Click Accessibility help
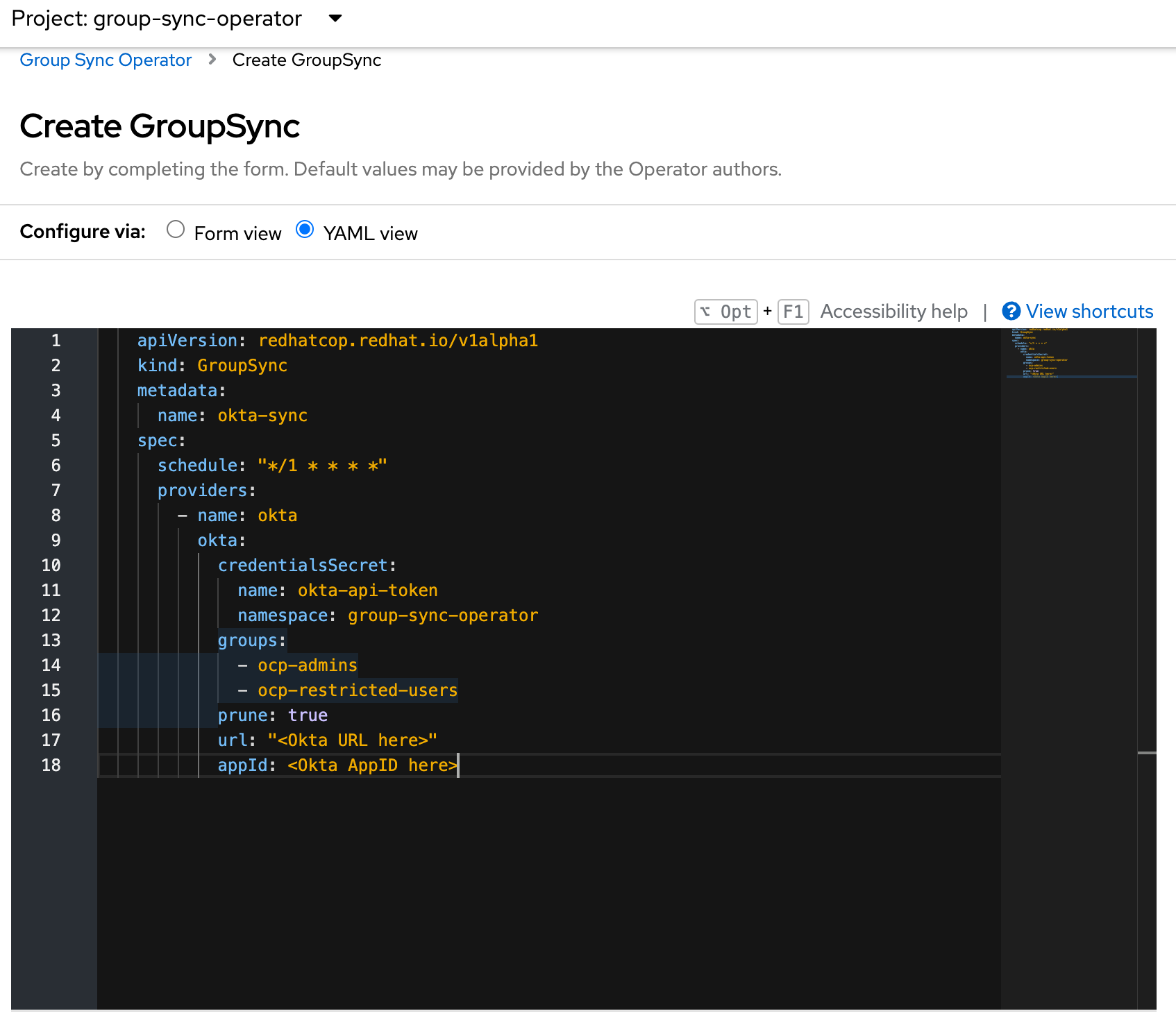The image size is (1176, 1027). [894, 311]
